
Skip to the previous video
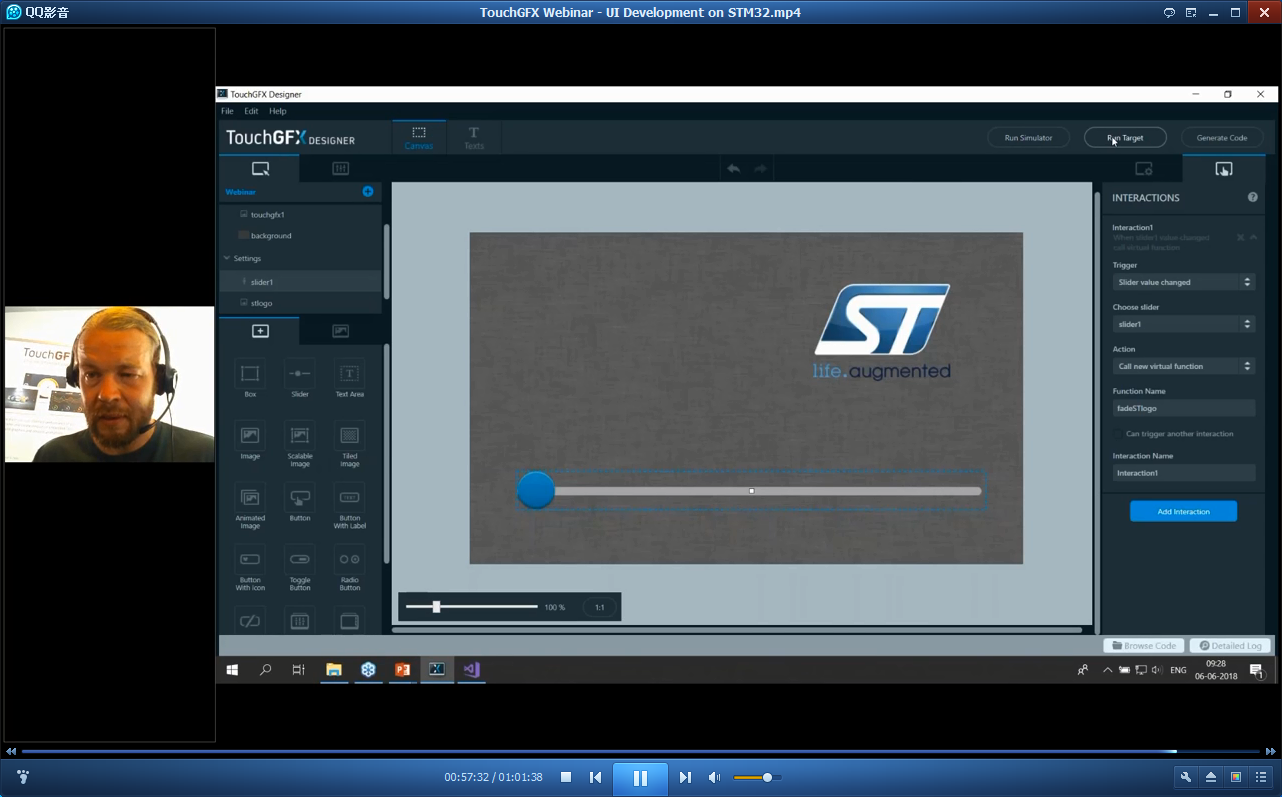click(x=596, y=777)
